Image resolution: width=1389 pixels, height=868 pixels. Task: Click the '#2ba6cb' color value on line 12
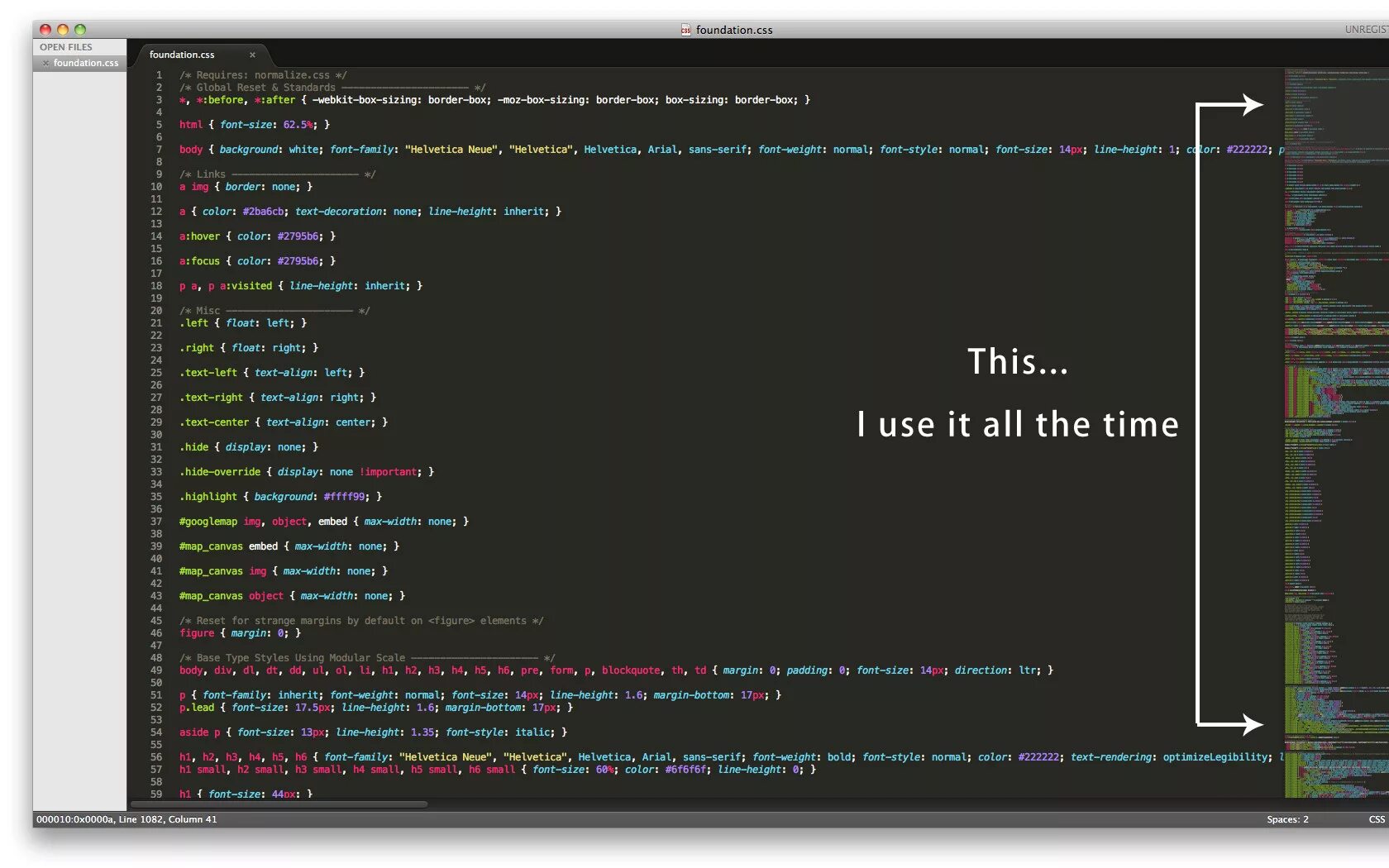coord(263,212)
